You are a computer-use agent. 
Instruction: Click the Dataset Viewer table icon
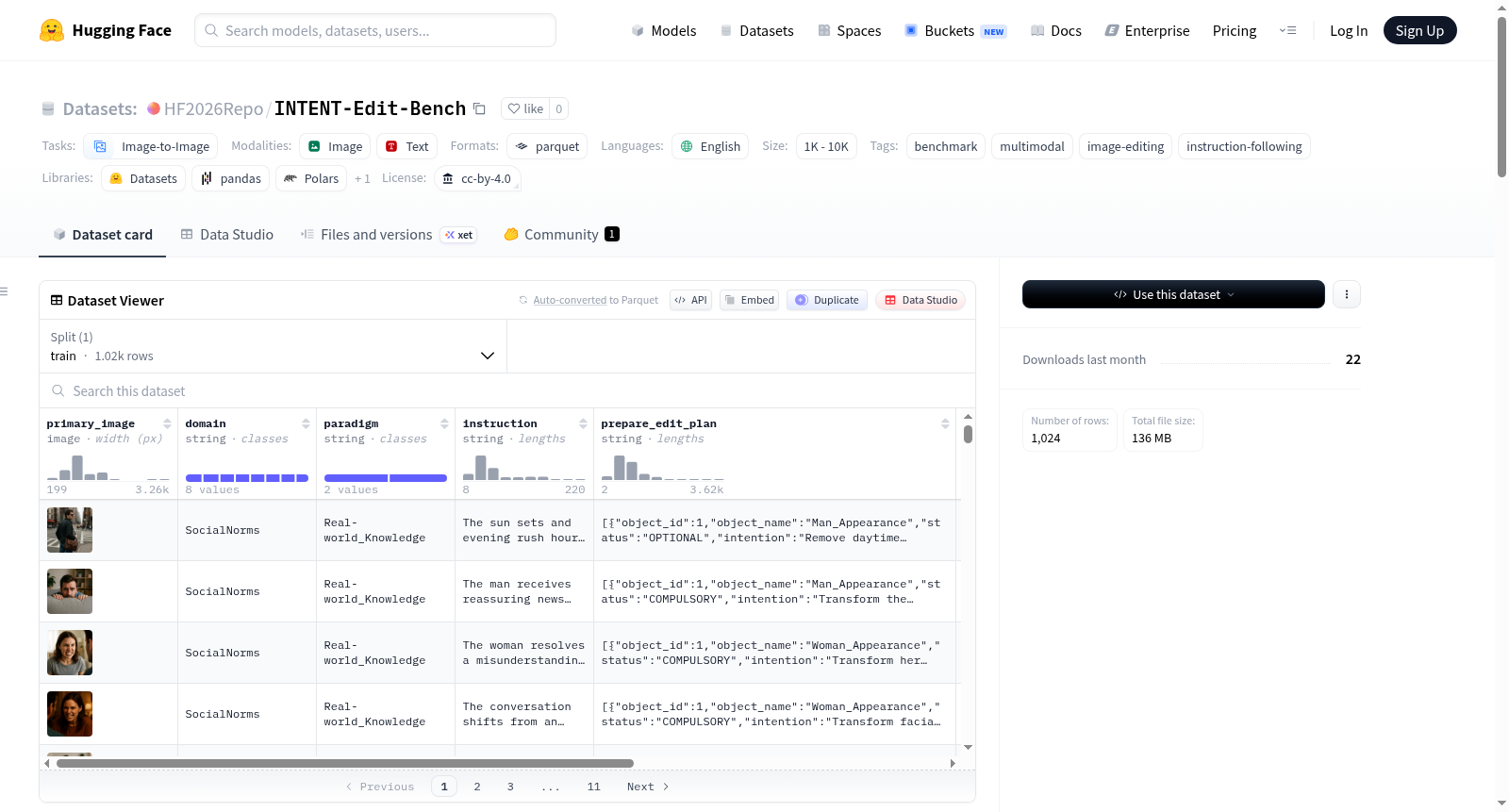pyautogui.click(x=57, y=300)
